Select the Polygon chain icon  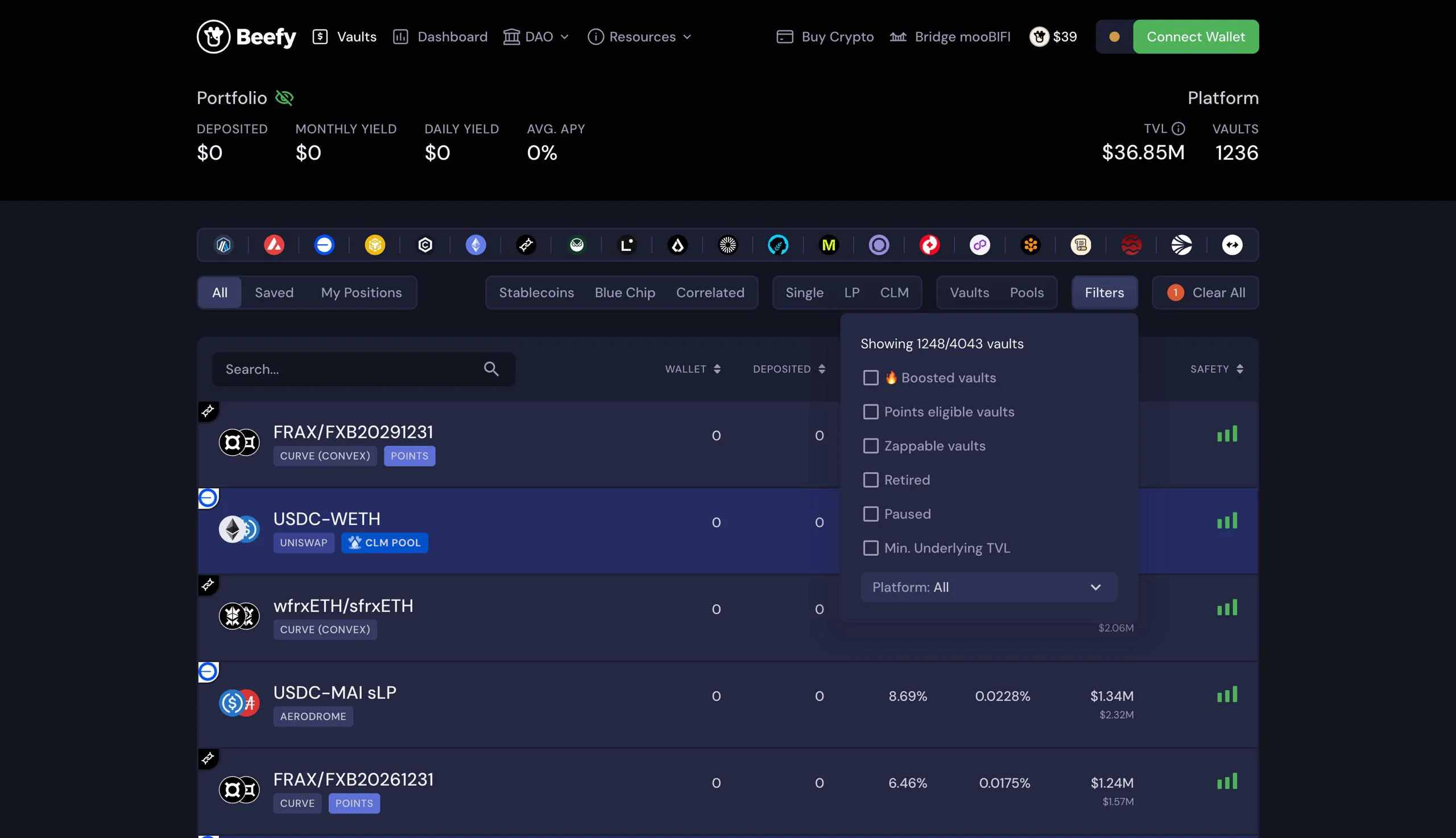point(981,245)
